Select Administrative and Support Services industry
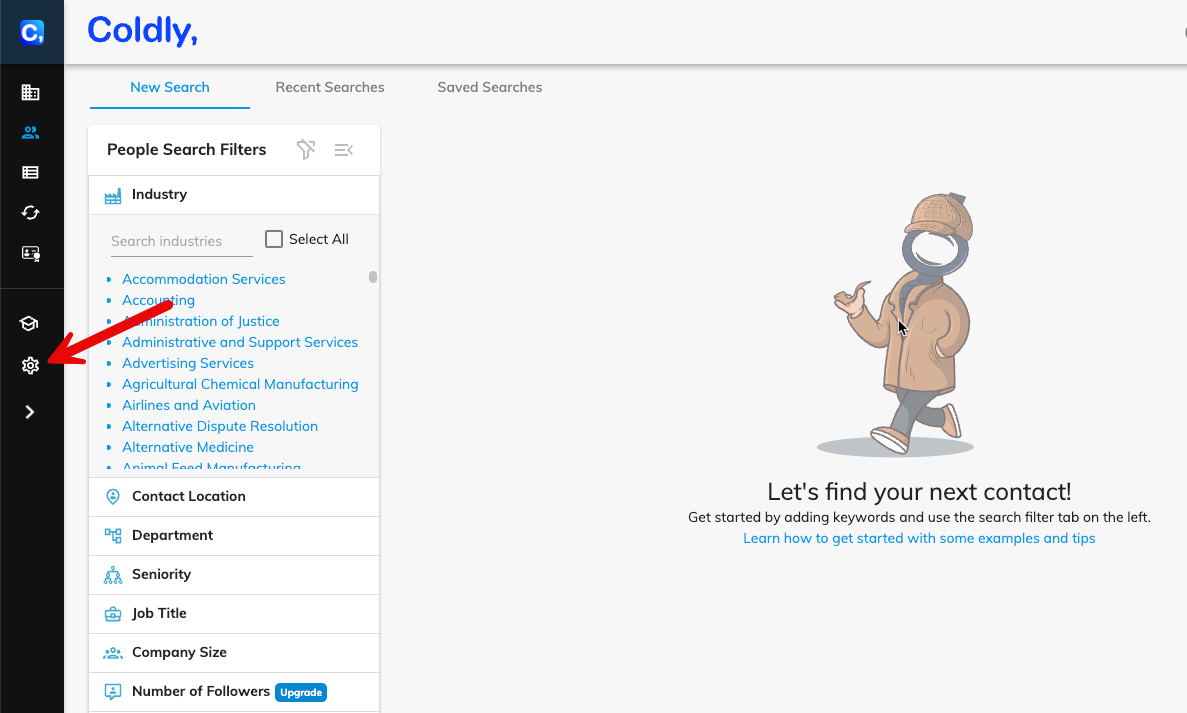Image resolution: width=1187 pixels, height=713 pixels. (x=240, y=342)
